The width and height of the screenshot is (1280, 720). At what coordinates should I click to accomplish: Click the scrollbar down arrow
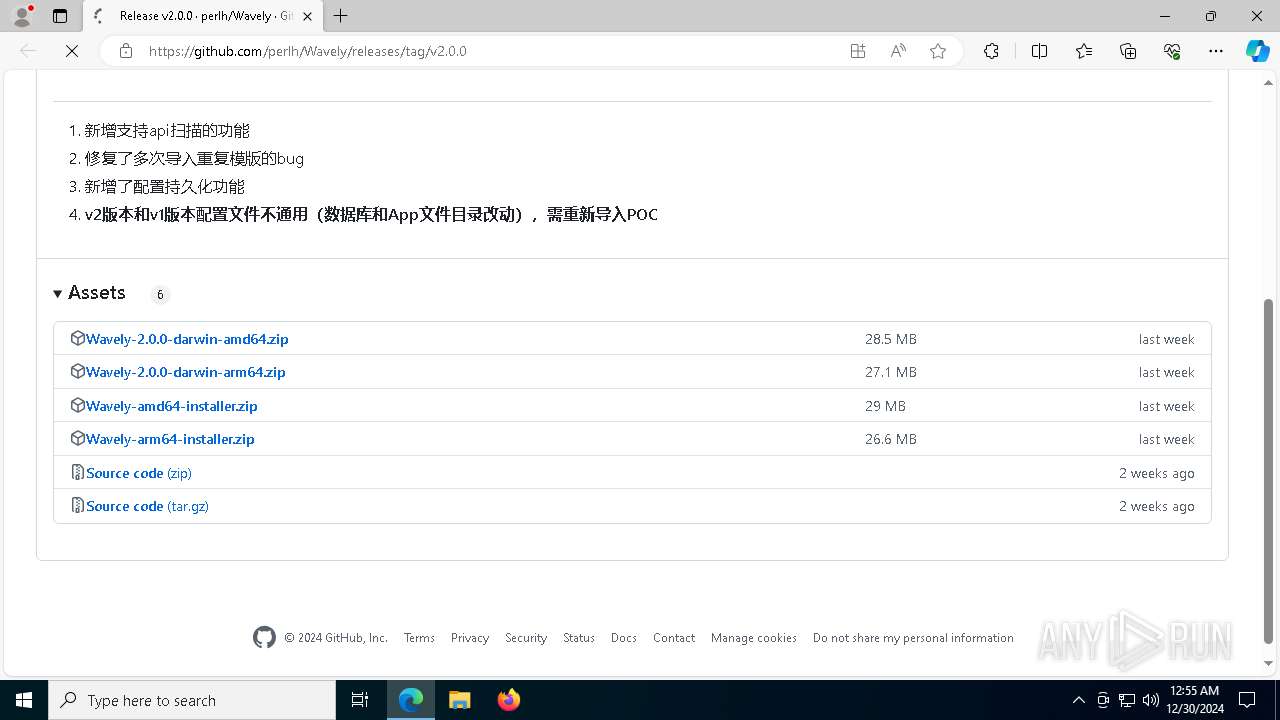click(x=1269, y=663)
